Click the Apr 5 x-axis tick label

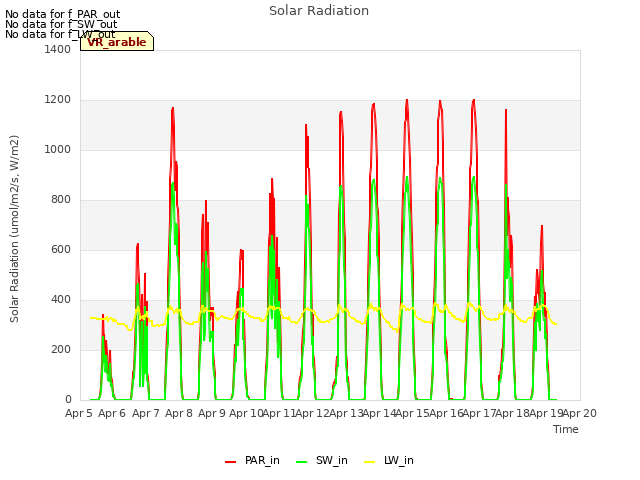pyautogui.click(x=79, y=413)
